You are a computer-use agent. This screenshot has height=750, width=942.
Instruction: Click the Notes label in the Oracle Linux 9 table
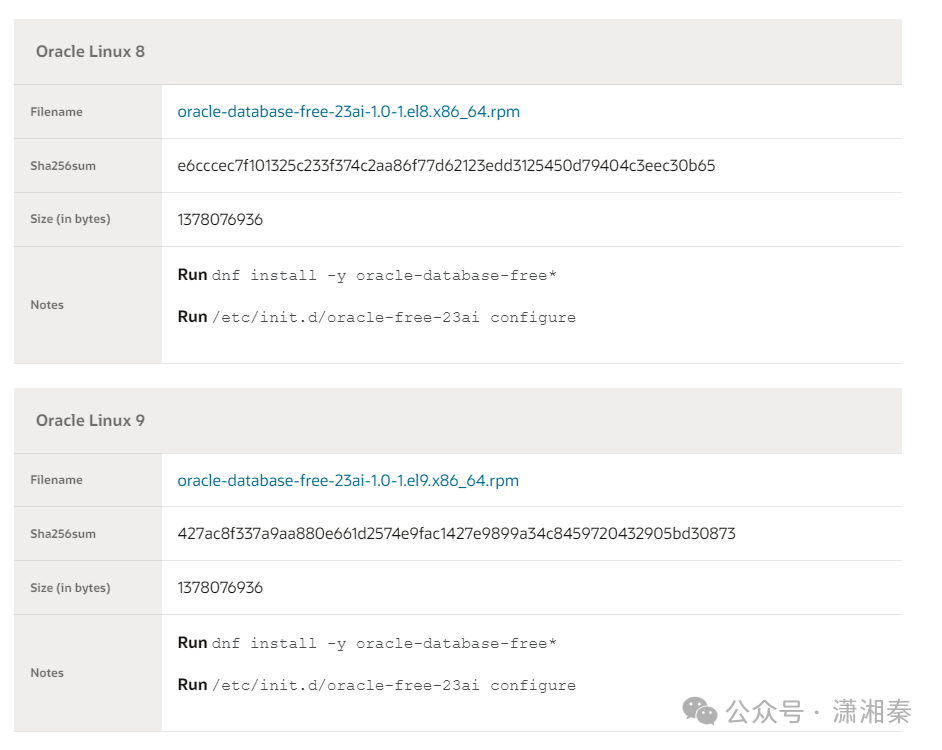pos(47,673)
